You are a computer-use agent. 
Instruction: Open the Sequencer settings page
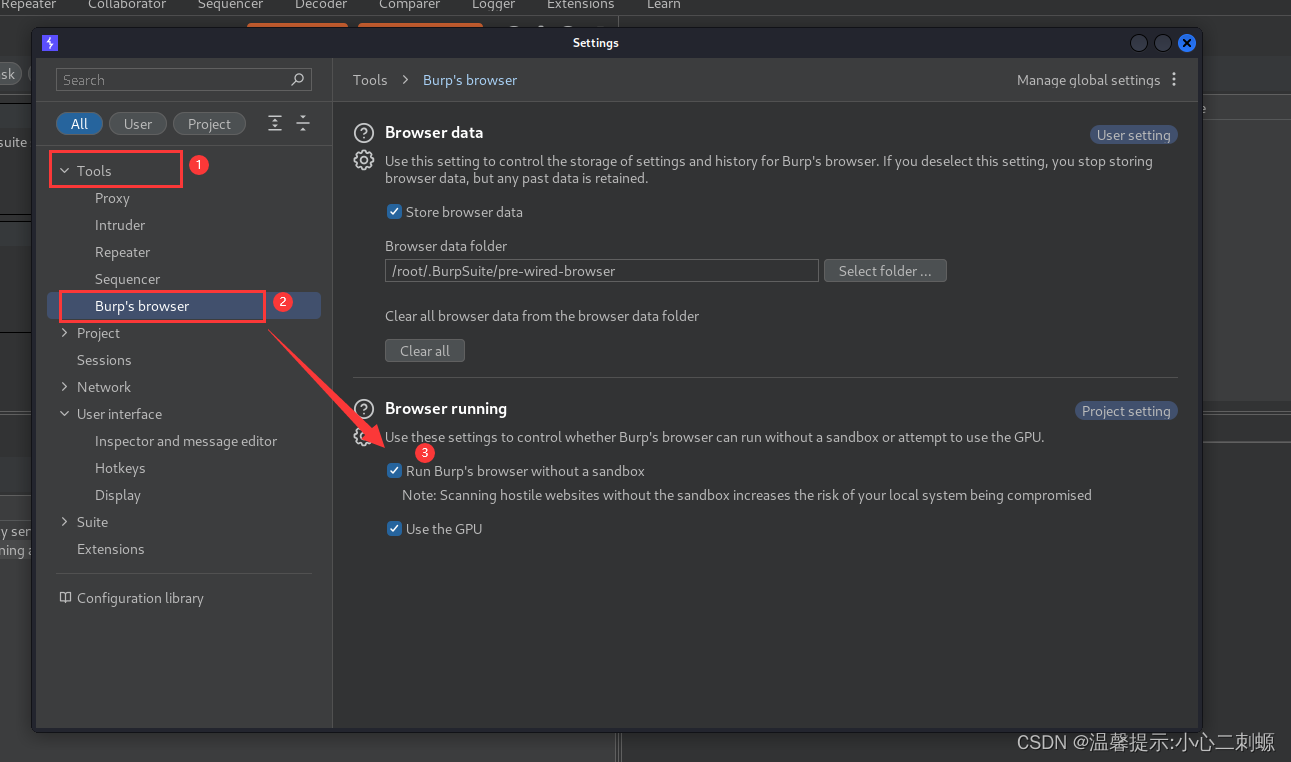click(x=127, y=279)
